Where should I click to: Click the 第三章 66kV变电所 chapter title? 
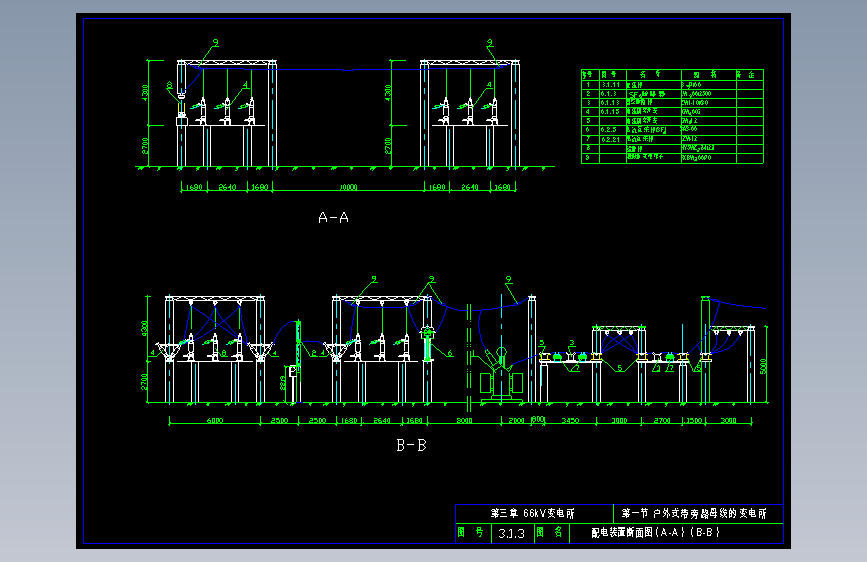point(533,513)
